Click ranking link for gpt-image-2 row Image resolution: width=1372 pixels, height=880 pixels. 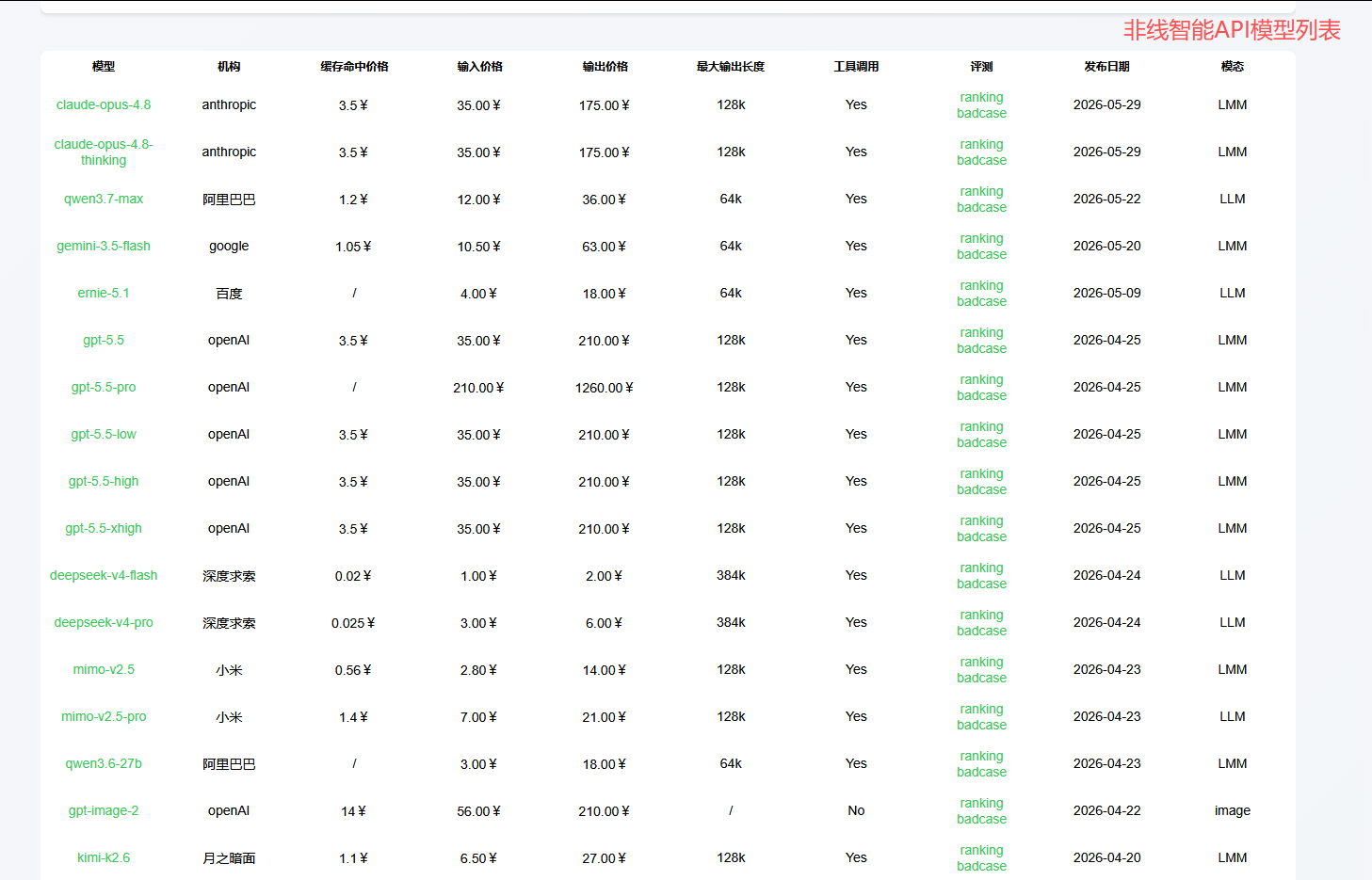[x=981, y=803]
